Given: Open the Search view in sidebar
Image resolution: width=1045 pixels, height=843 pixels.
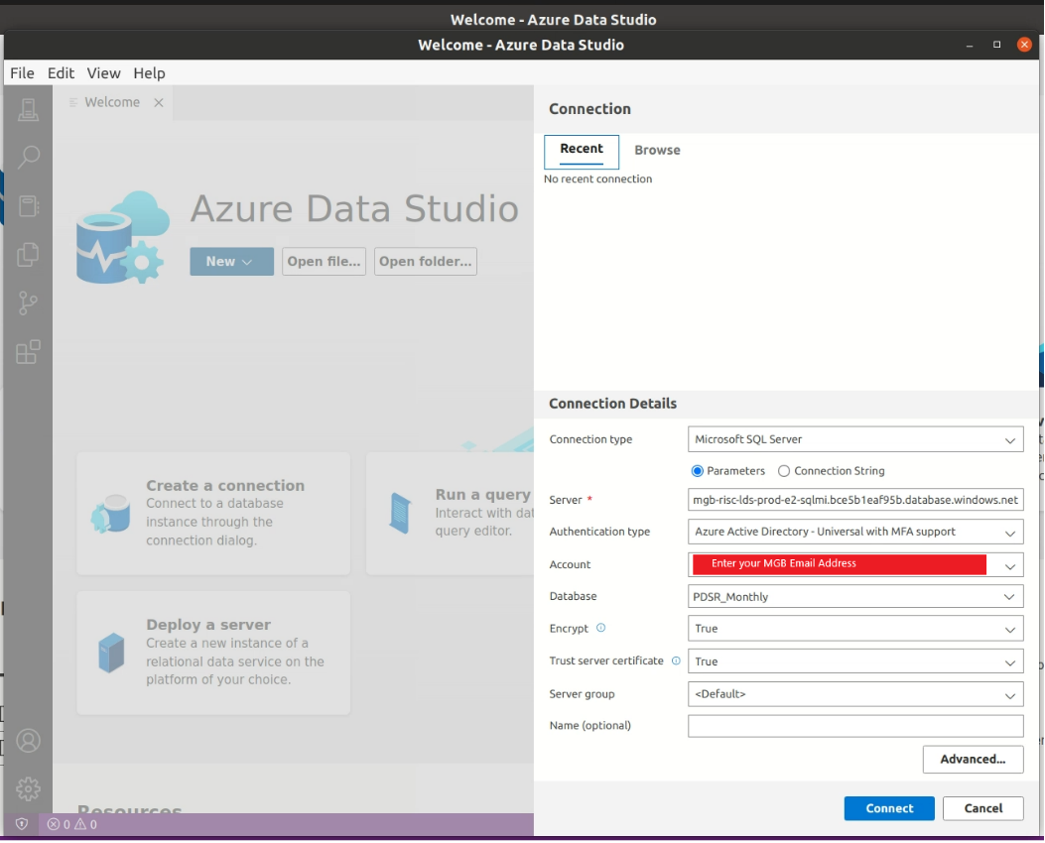Looking at the screenshot, I should [28, 157].
